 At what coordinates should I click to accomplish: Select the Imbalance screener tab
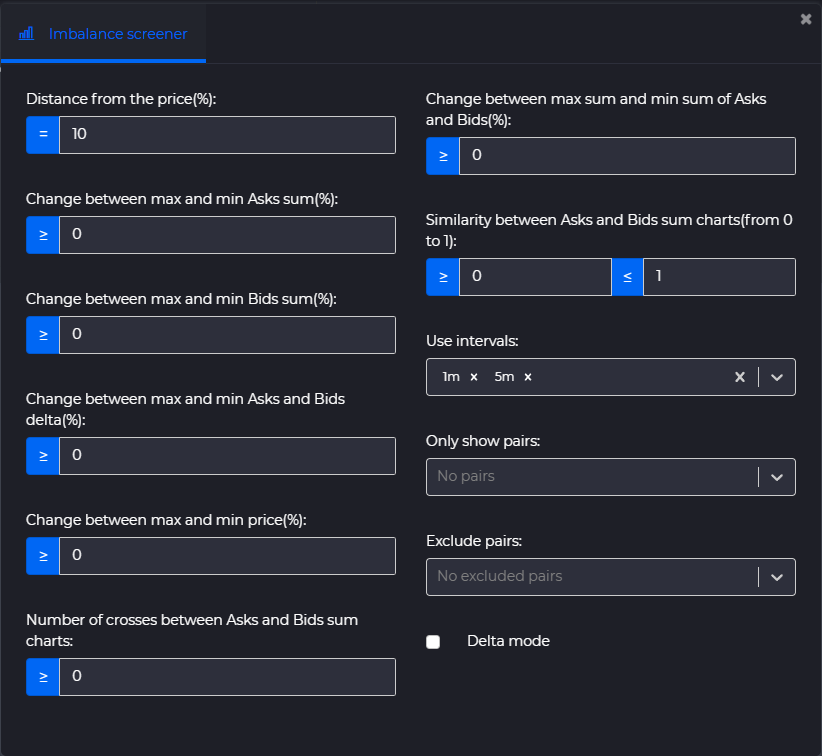pos(103,34)
